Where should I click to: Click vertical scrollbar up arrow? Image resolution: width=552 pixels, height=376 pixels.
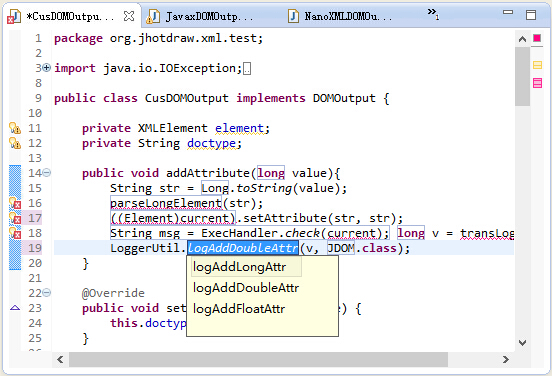522,39
